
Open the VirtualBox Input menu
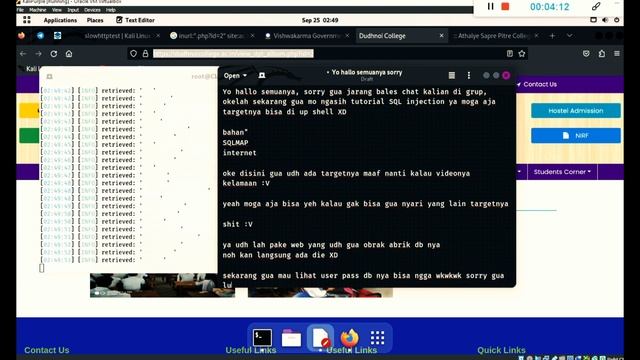tap(73, 10)
